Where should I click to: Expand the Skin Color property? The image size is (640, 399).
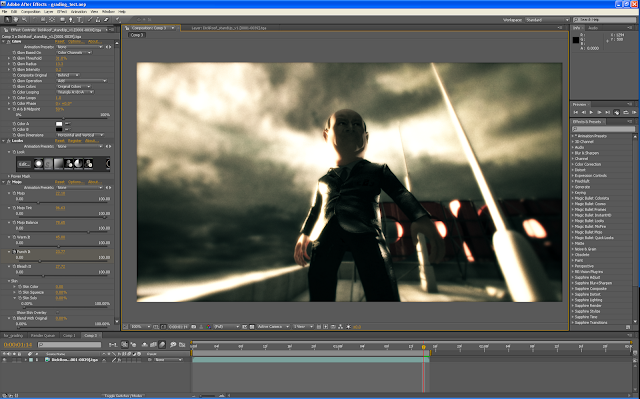pyautogui.click(x=14, y=286)
